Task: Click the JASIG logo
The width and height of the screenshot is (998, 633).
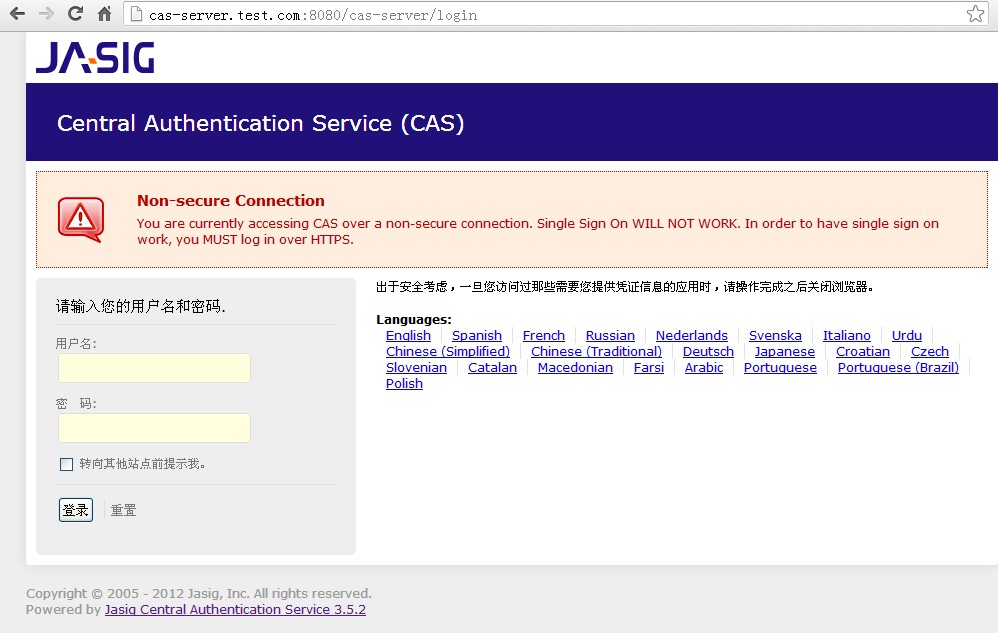Action: point(95,57)
